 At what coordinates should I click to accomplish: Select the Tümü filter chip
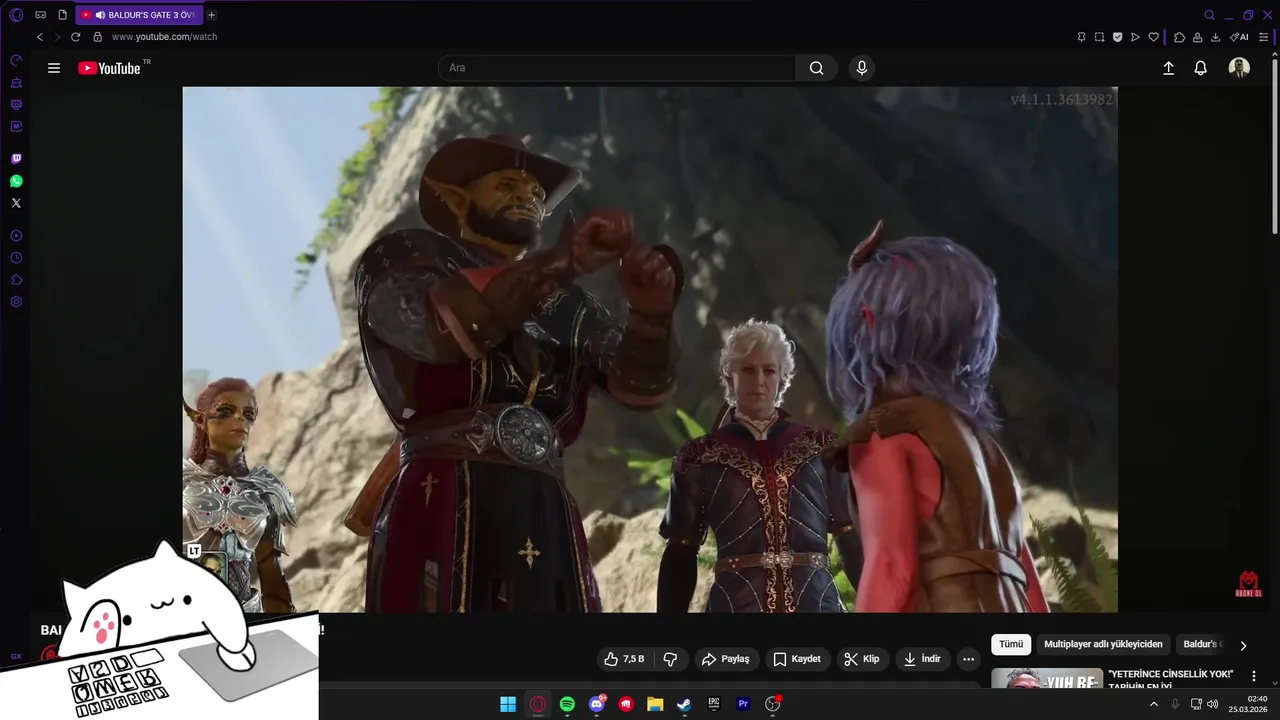pyautogui.click(x=1011, y=645)
